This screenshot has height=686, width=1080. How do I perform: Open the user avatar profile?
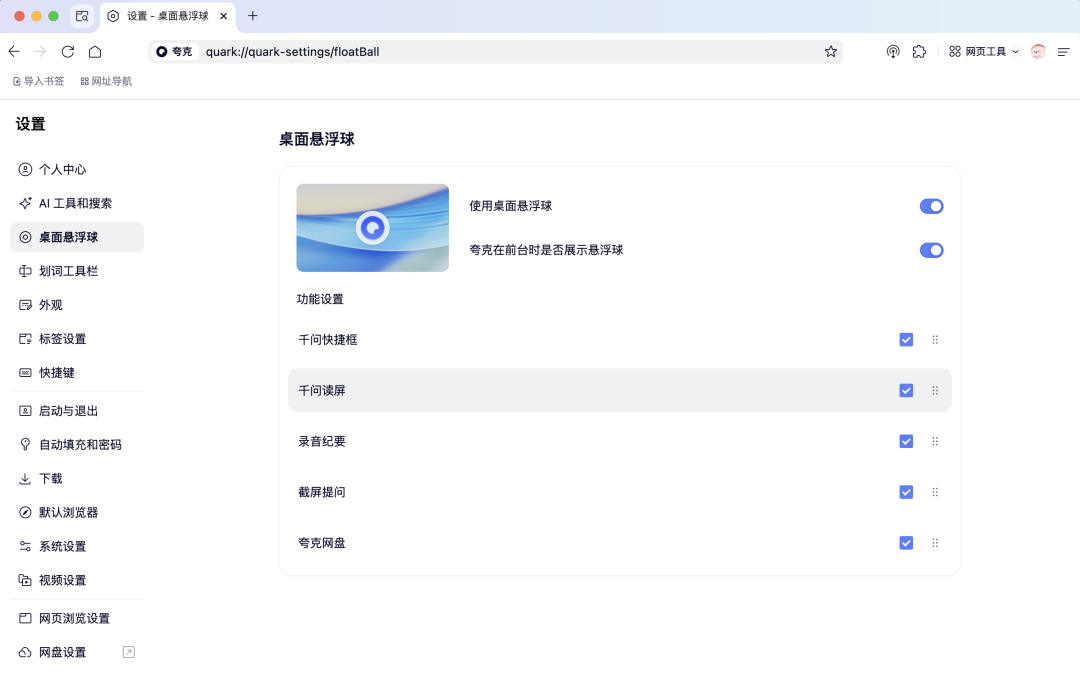[1038, 52]
